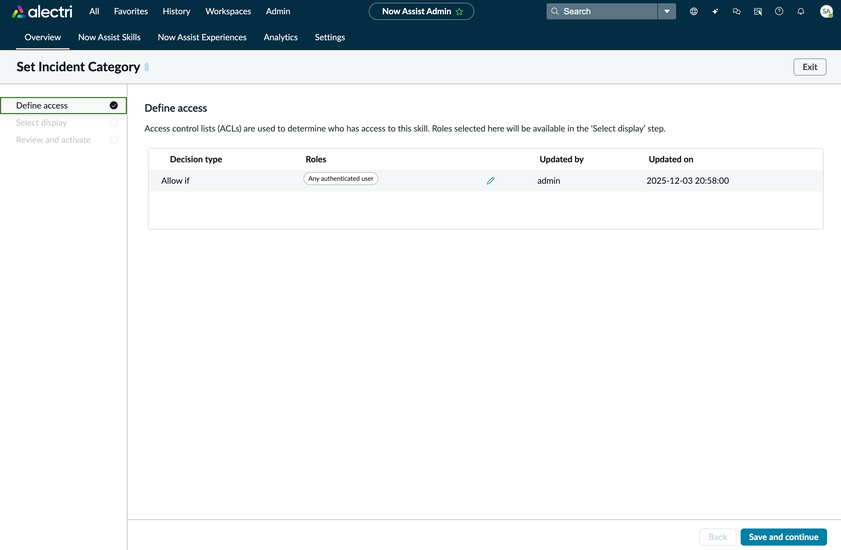841x550 pixels.
Task: Open the Admin menu
Action: (x=278, y=11)
